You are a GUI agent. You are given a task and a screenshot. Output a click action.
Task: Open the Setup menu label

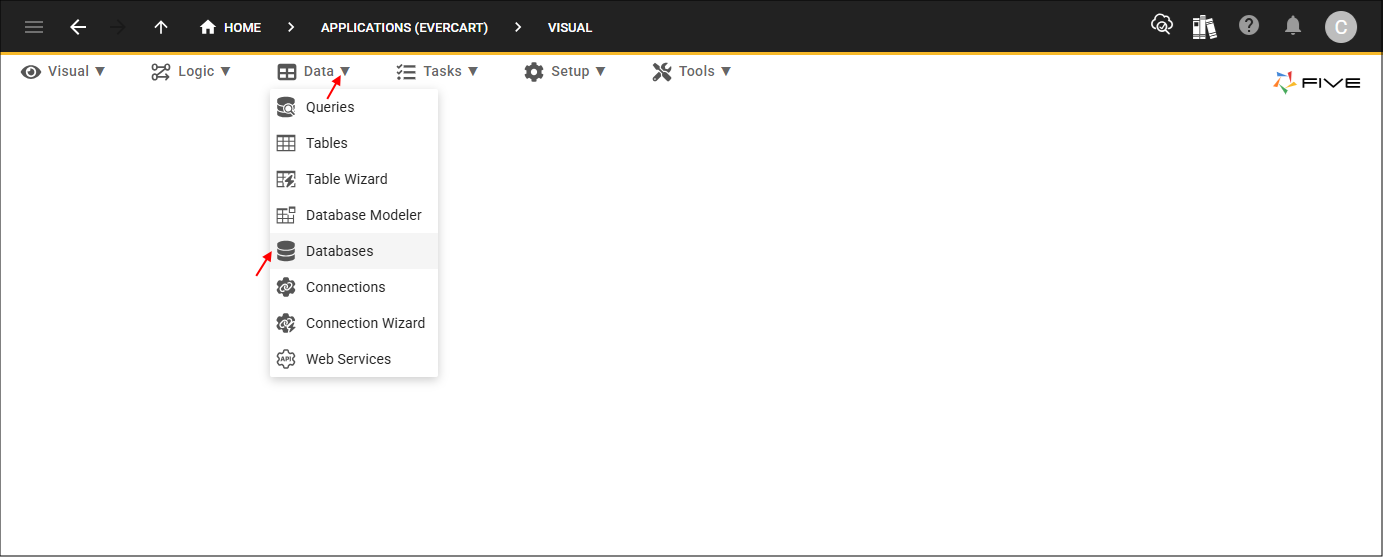click(x=570, y=72)
